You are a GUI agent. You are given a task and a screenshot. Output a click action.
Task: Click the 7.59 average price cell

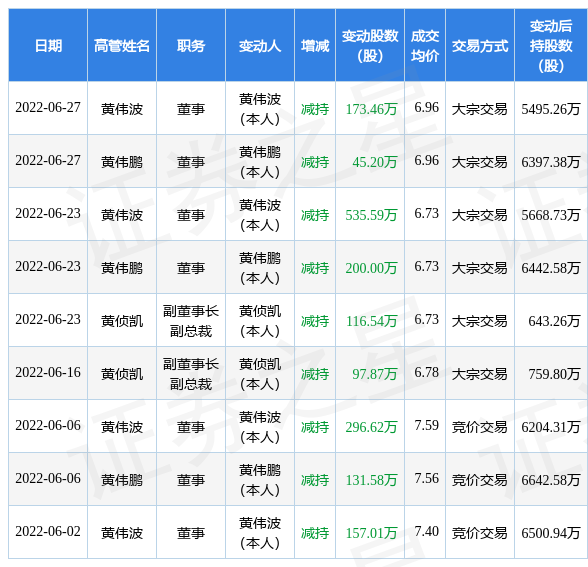coord(426,425)
